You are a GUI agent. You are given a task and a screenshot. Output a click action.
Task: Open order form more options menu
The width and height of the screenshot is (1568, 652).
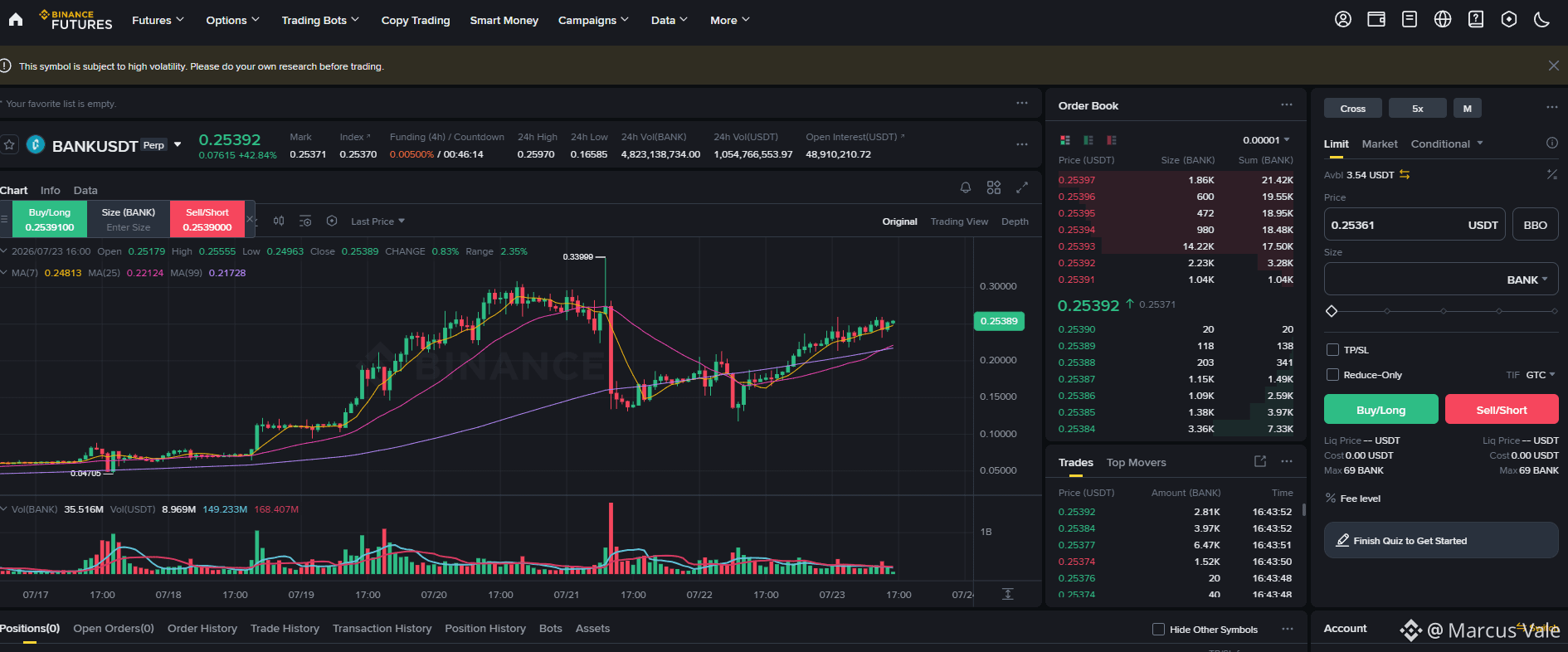coord(1552,107)
